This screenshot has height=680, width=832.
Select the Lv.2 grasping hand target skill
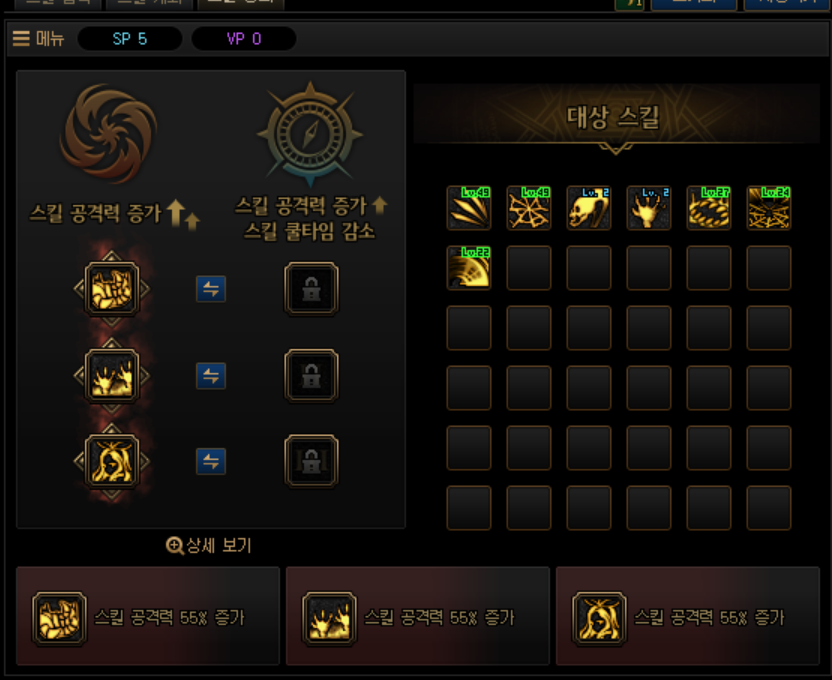(649, 208)
